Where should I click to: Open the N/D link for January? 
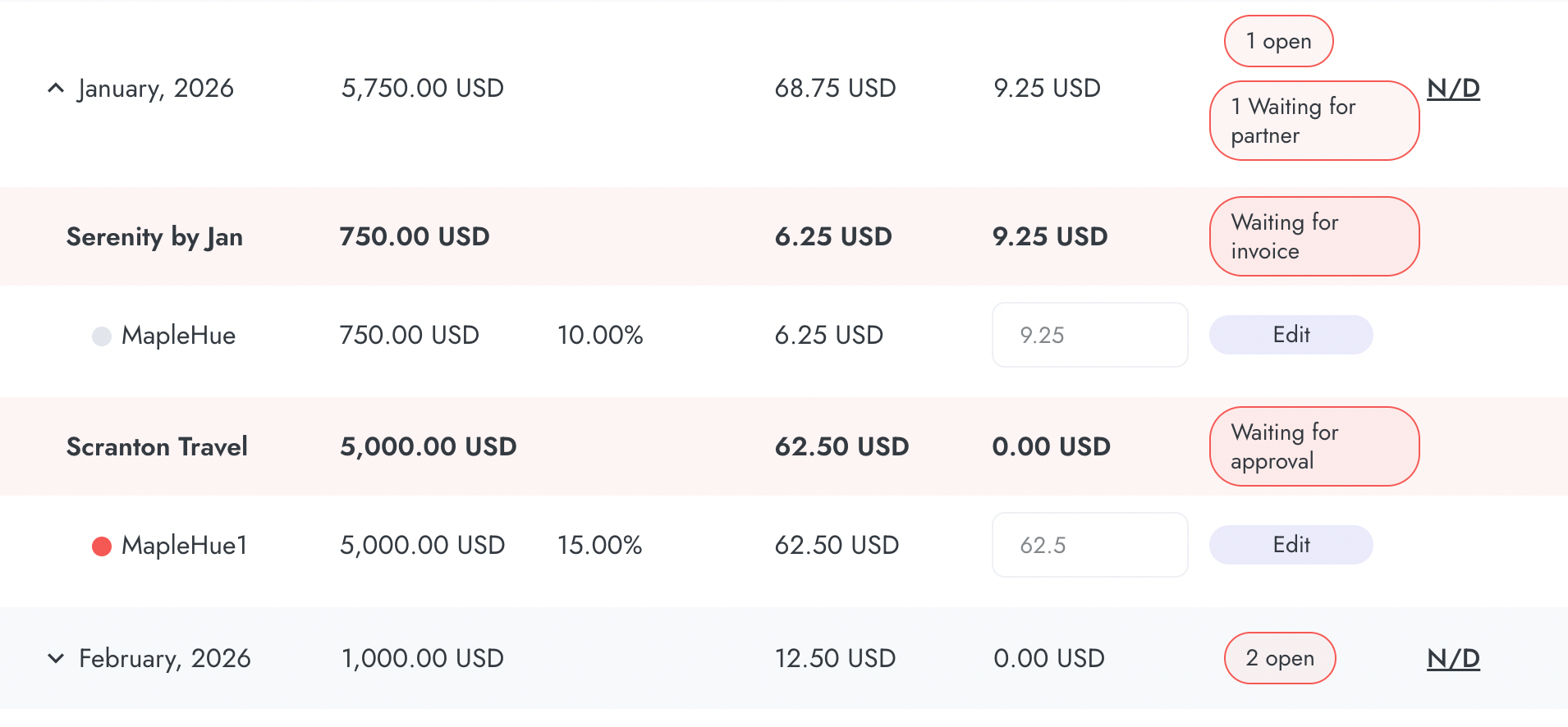click(1453, 88)
